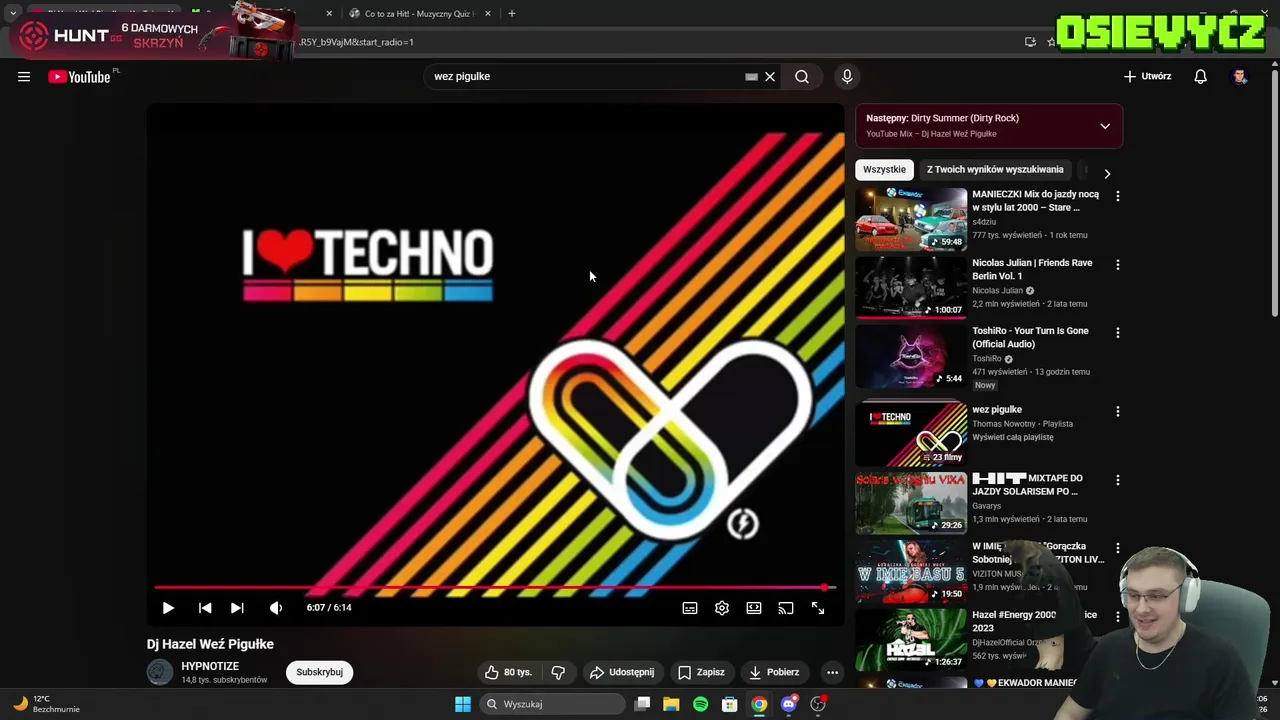Open options for the wez pigulke playlist
Viewport: 1280px width, 720px height.
click(1118, 411)
